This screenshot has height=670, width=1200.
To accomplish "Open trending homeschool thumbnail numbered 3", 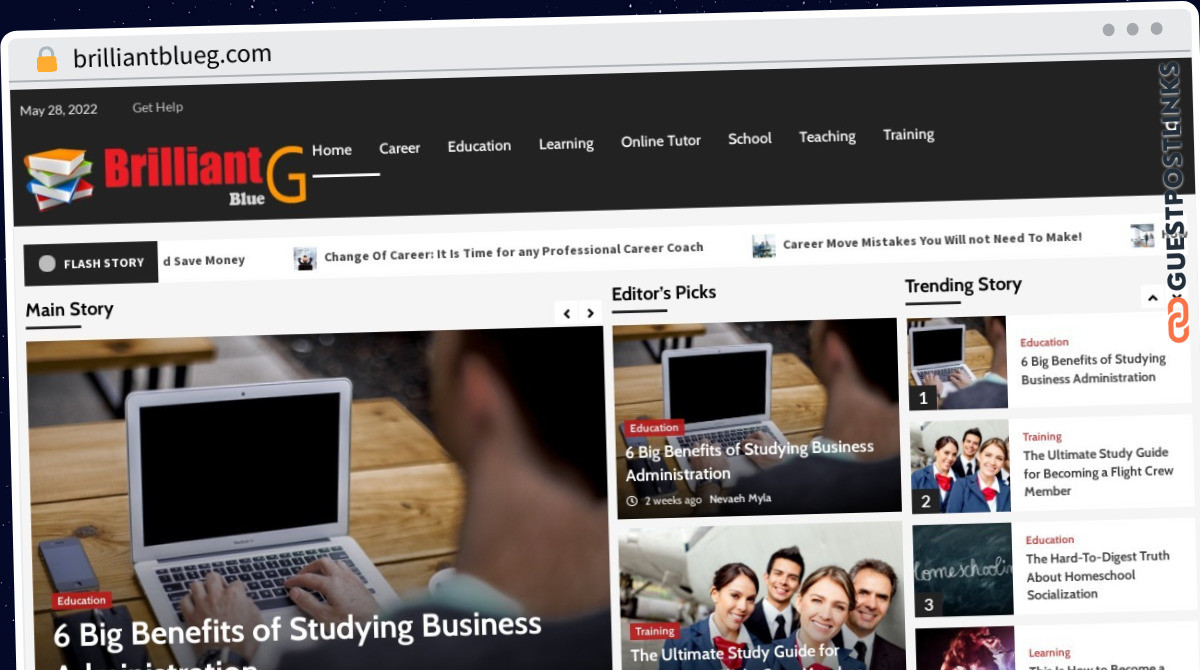I will point(964,569).
